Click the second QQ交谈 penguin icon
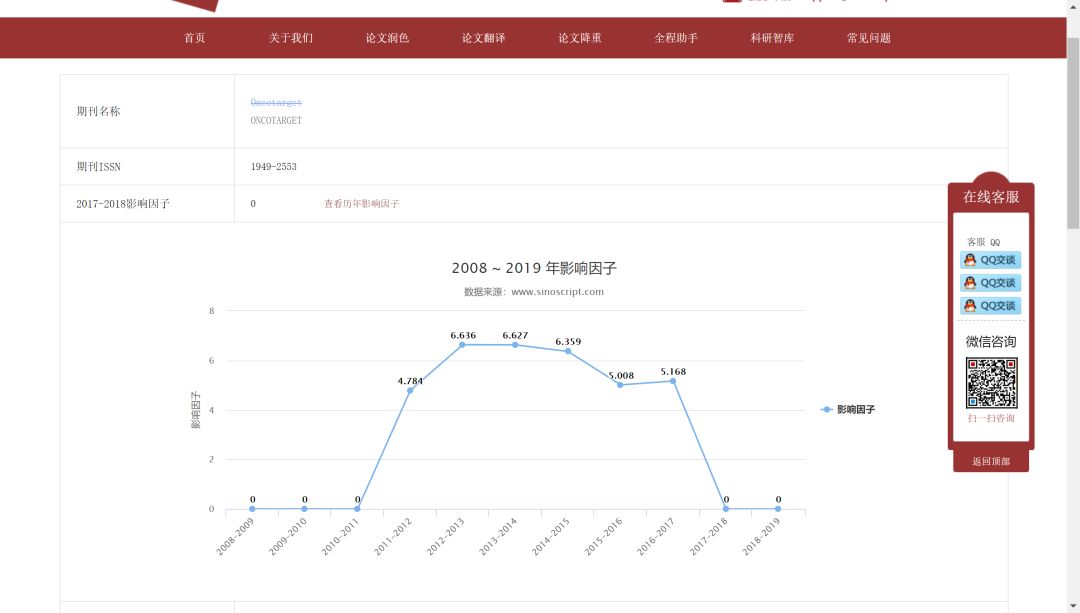The width and height of the screenshot is (1080, 613). point(968,282)
